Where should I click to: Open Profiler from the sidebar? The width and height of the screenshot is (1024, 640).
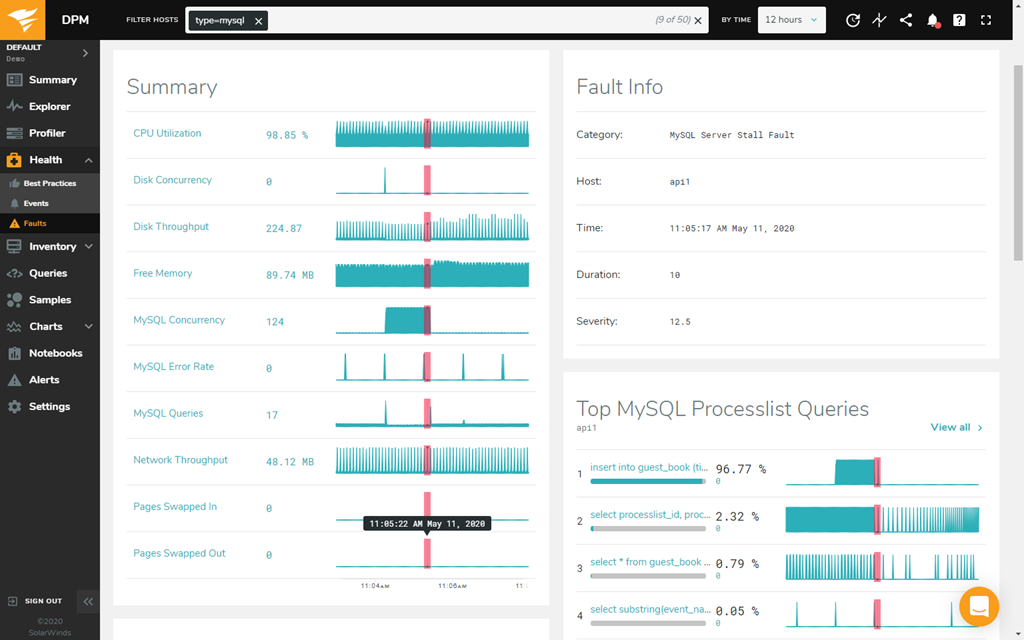point(47,133)
